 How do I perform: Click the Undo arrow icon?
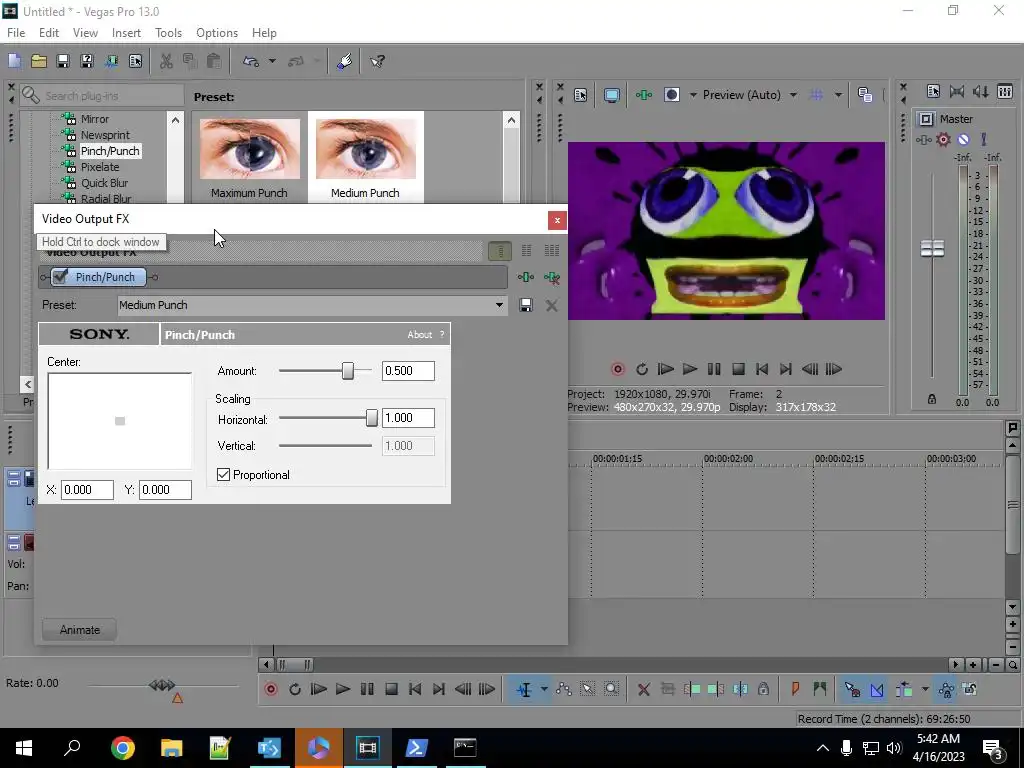click(x=251, y=61)
